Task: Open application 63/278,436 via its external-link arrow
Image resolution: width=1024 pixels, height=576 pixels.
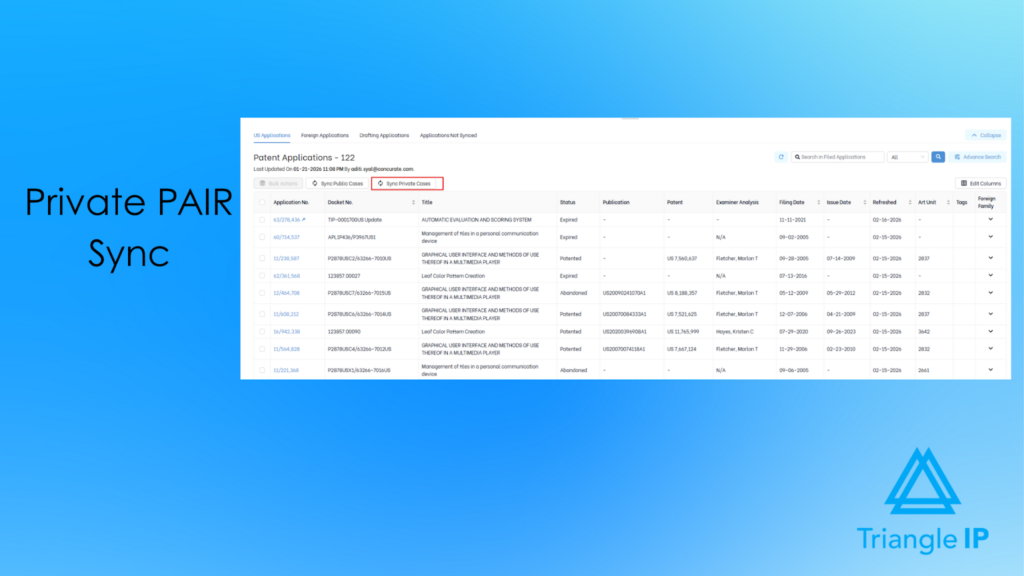Action: point(301,219)
